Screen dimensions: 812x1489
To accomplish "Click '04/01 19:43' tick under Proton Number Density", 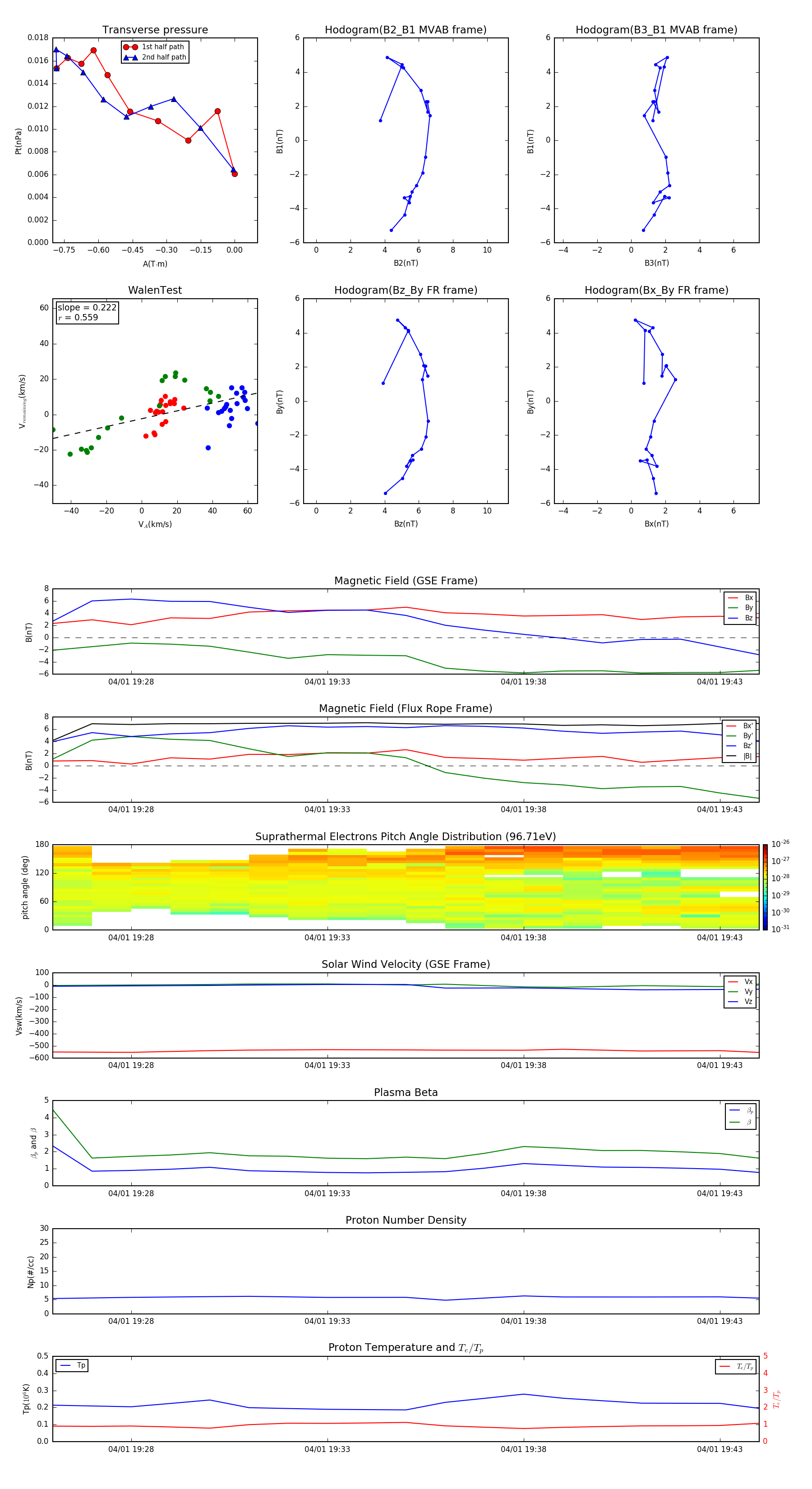I will [720, 1321].
